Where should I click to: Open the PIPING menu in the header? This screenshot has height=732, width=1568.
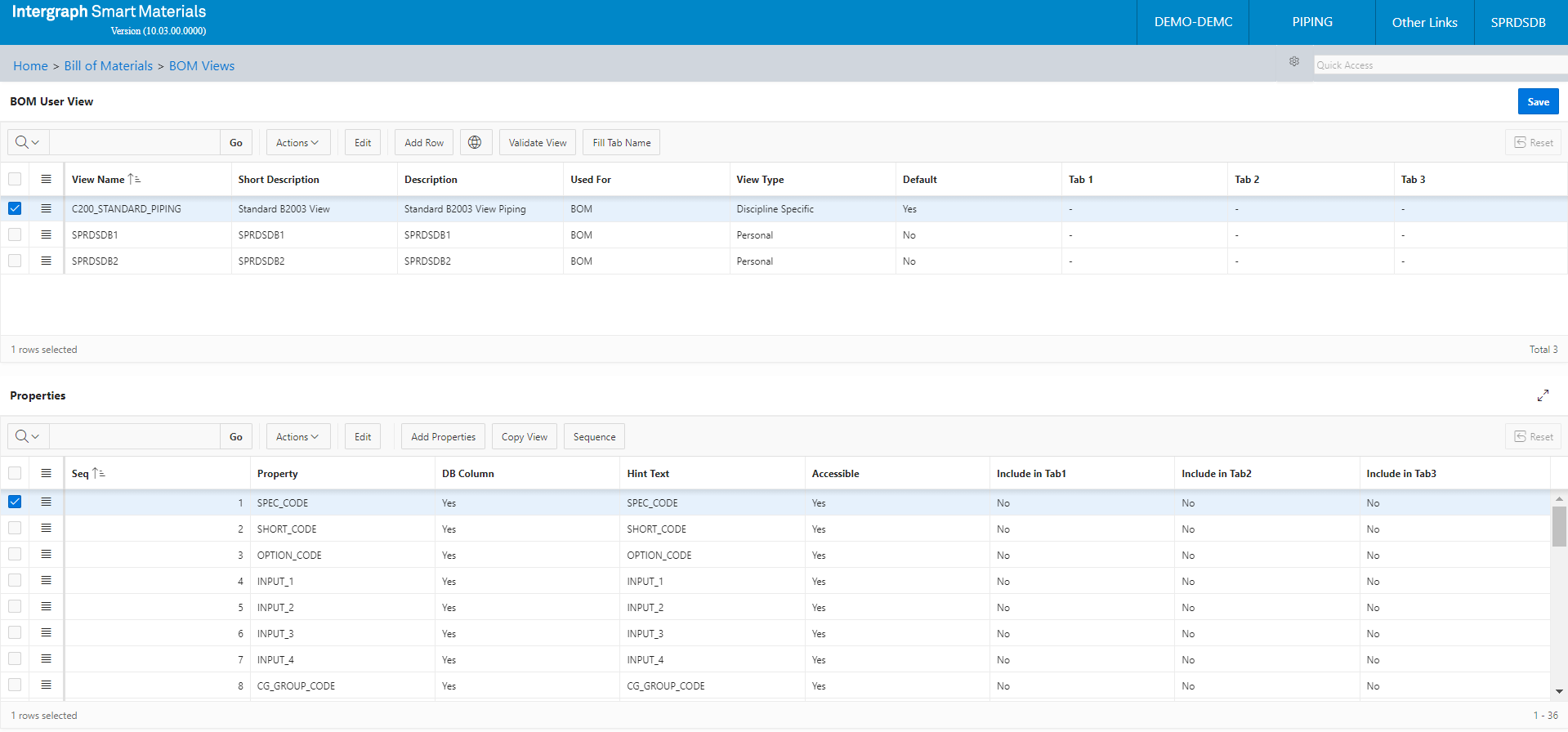click(x=1312, y=22)
